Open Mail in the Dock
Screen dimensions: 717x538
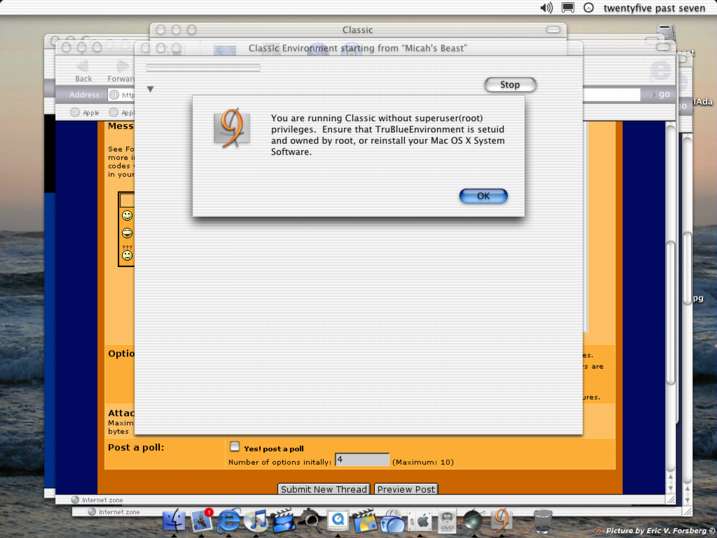pyautogui.click(x=201, y=520)
